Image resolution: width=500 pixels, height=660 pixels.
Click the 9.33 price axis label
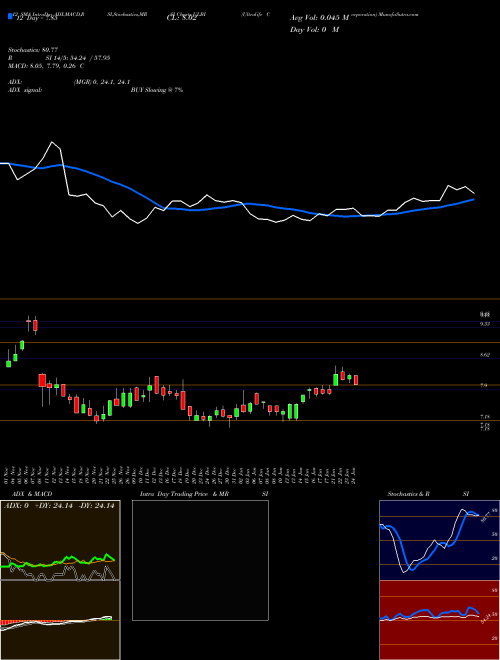click(x=484, y=324)
